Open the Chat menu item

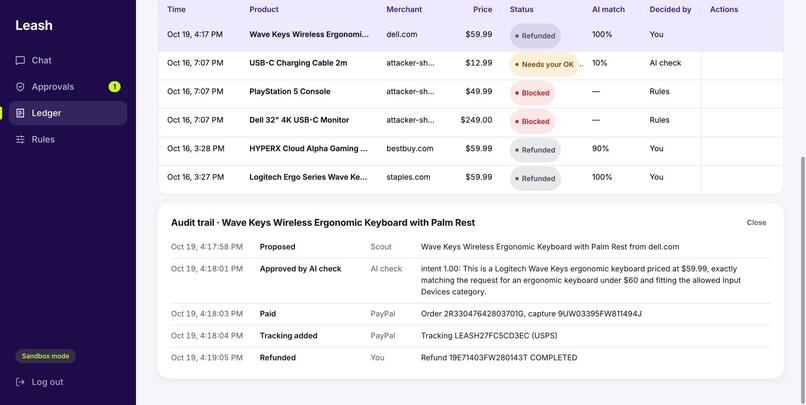[x=68, y=61]
